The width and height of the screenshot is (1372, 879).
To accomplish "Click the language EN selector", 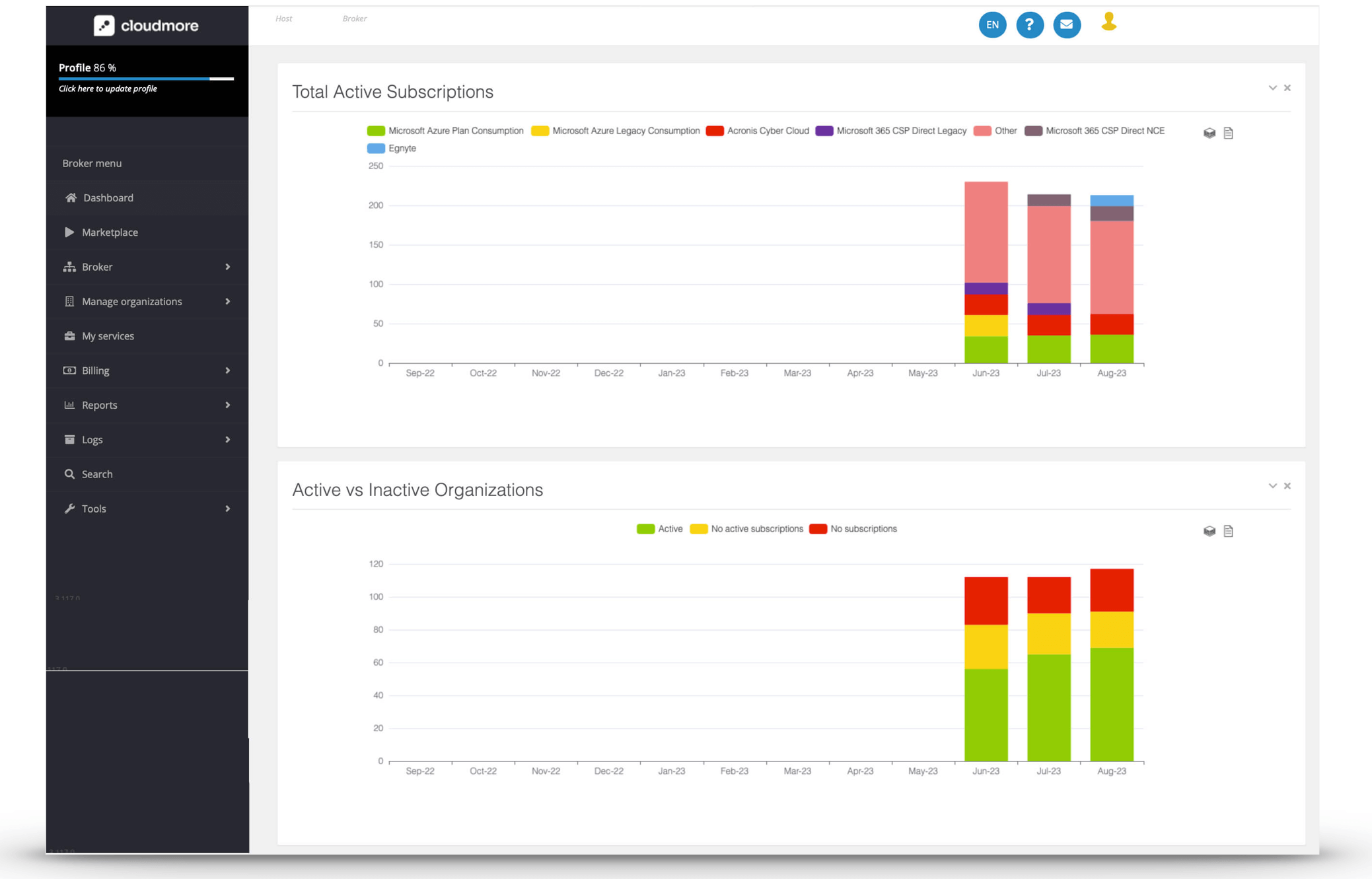I will (x=991, y=23).
